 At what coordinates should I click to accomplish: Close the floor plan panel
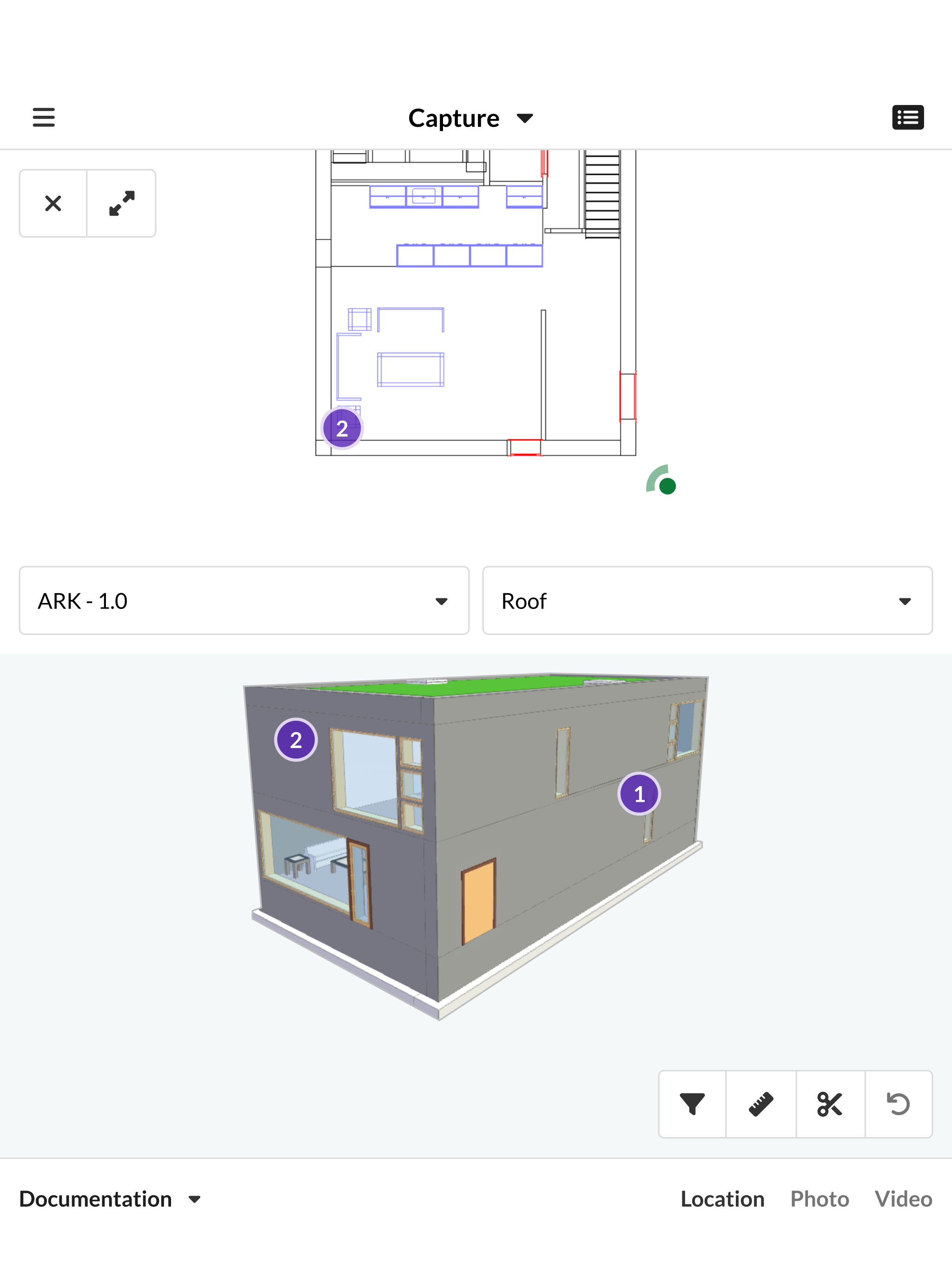[53, 203]
